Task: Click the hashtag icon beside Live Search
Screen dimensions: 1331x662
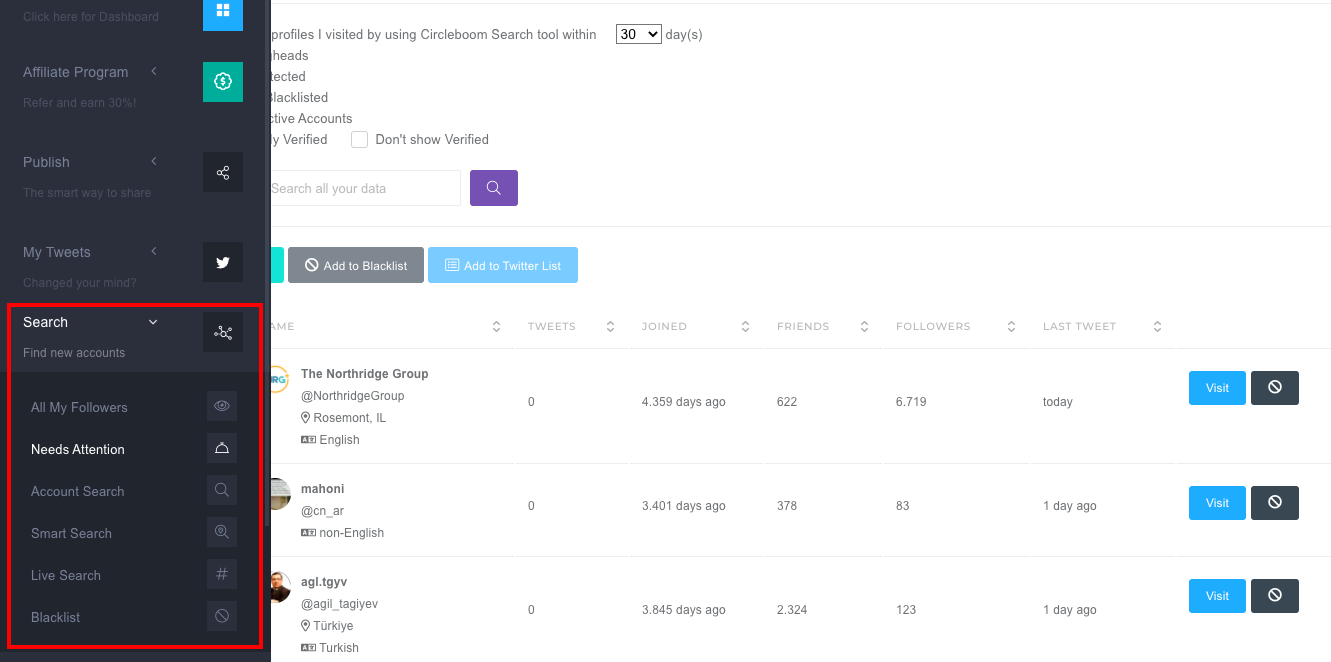Action: coord(222,574)
